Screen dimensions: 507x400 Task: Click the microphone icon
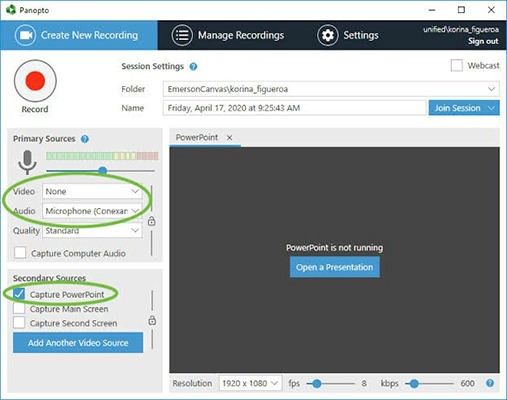(27, 162)
